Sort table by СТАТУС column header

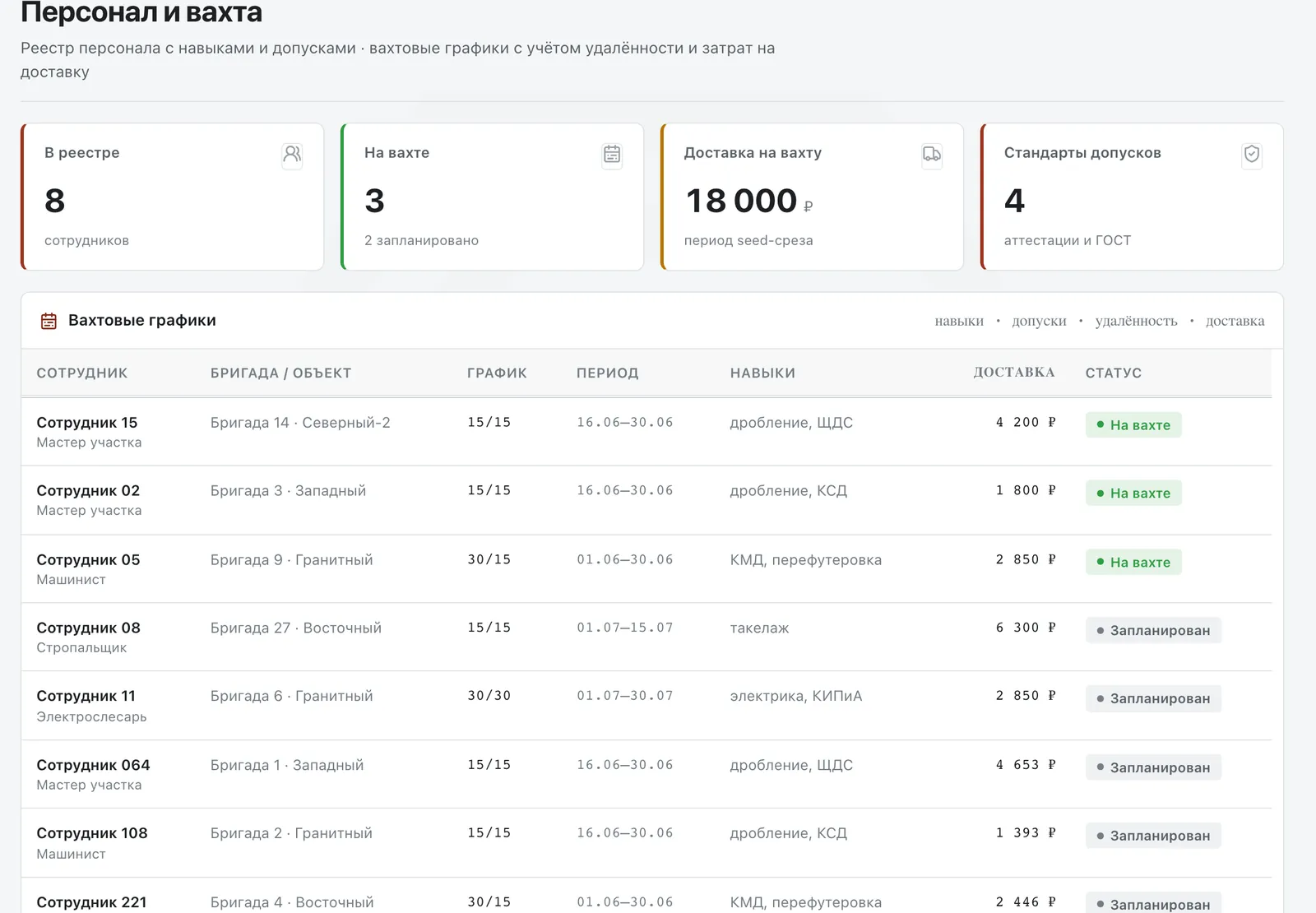(x=1113, y=373)
